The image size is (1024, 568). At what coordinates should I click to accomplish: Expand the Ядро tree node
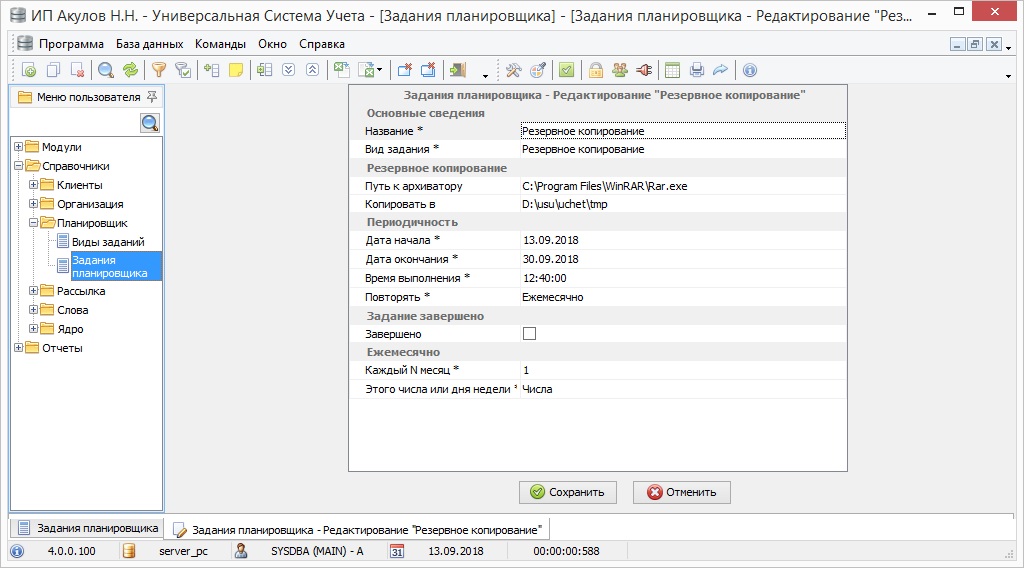click(x=33, y=328)
